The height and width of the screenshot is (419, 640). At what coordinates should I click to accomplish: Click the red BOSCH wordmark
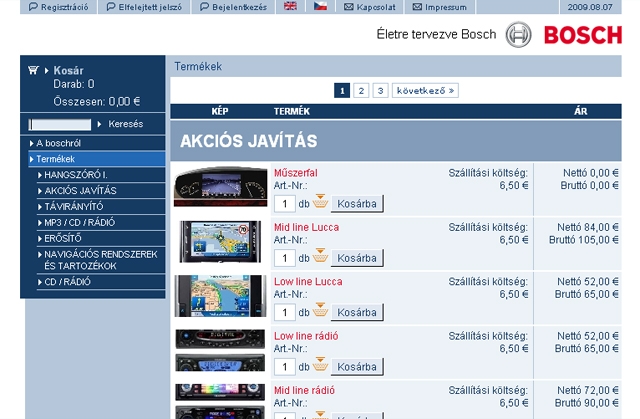583,35
